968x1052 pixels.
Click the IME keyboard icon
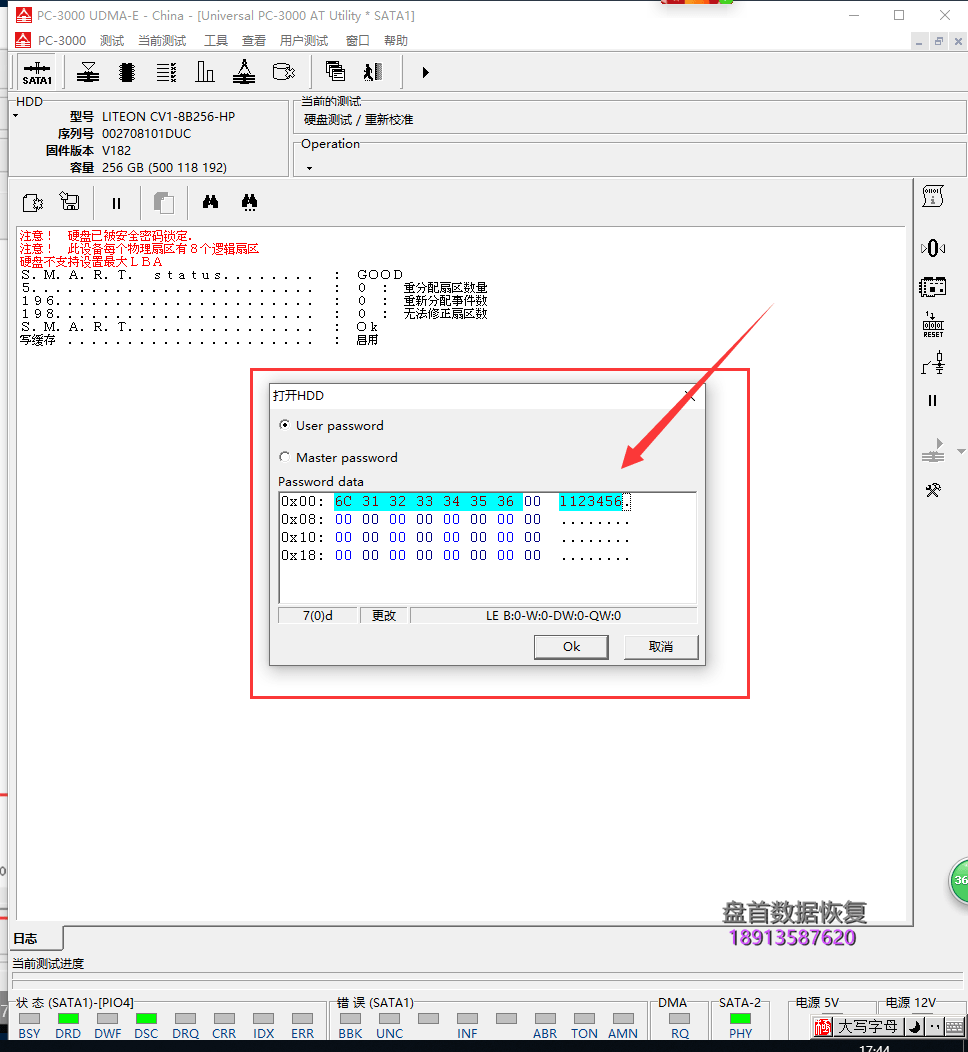[953, 1027]
